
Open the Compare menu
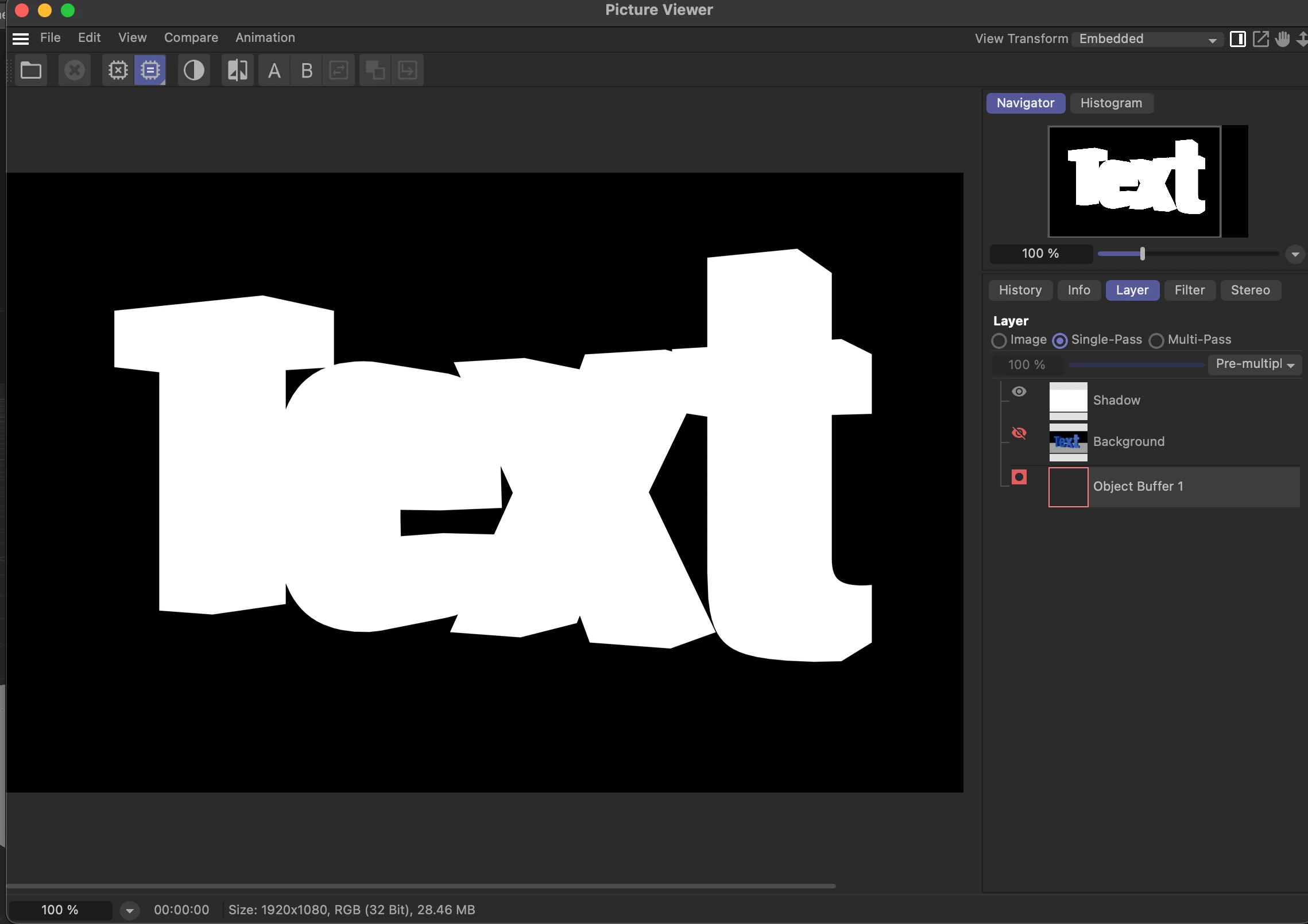[191, 38]
